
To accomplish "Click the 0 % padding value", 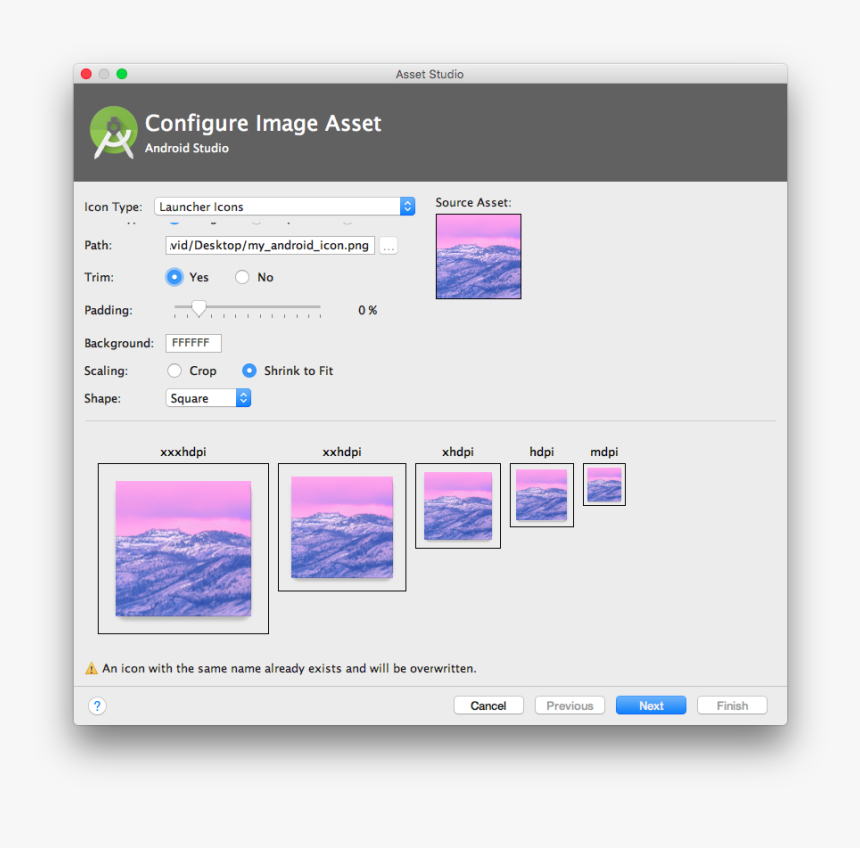I will pos(367,310).
